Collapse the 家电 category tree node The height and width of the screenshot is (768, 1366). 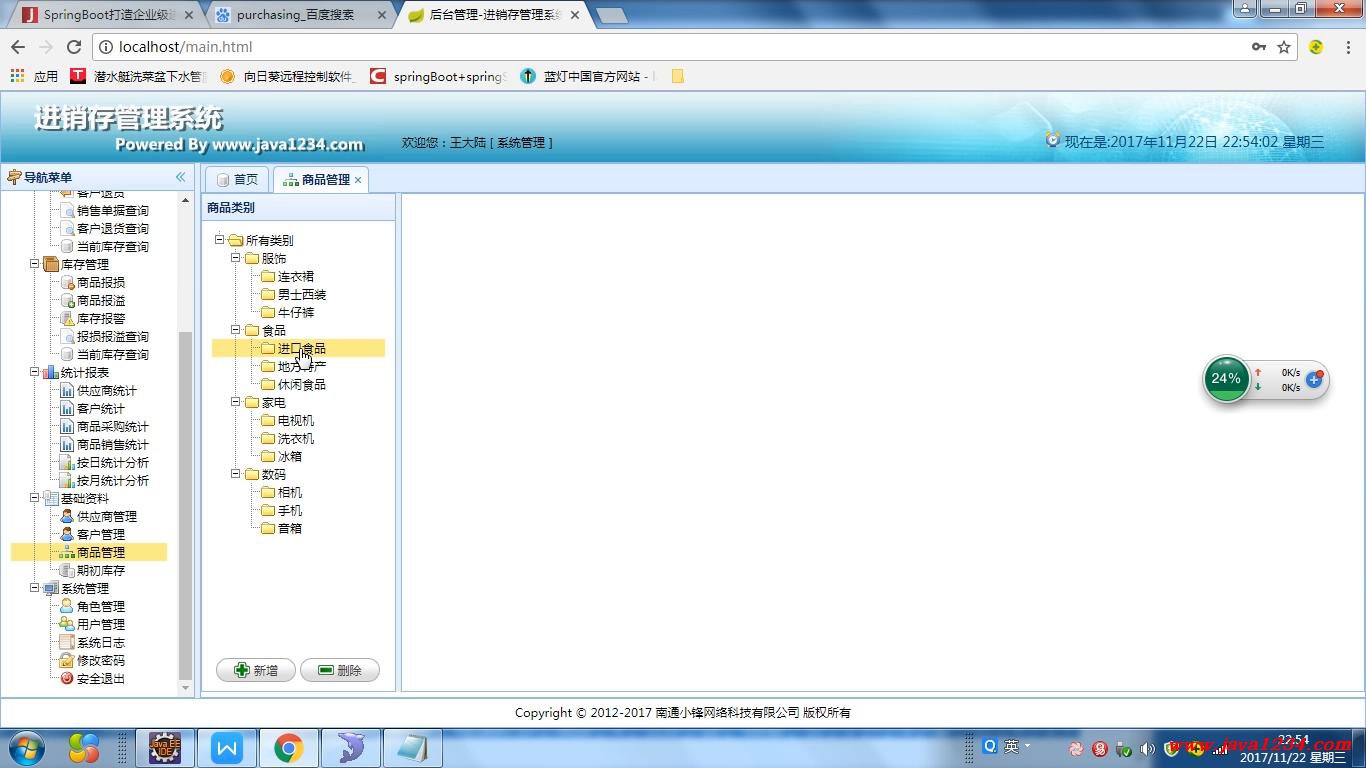tap(237, 402)
